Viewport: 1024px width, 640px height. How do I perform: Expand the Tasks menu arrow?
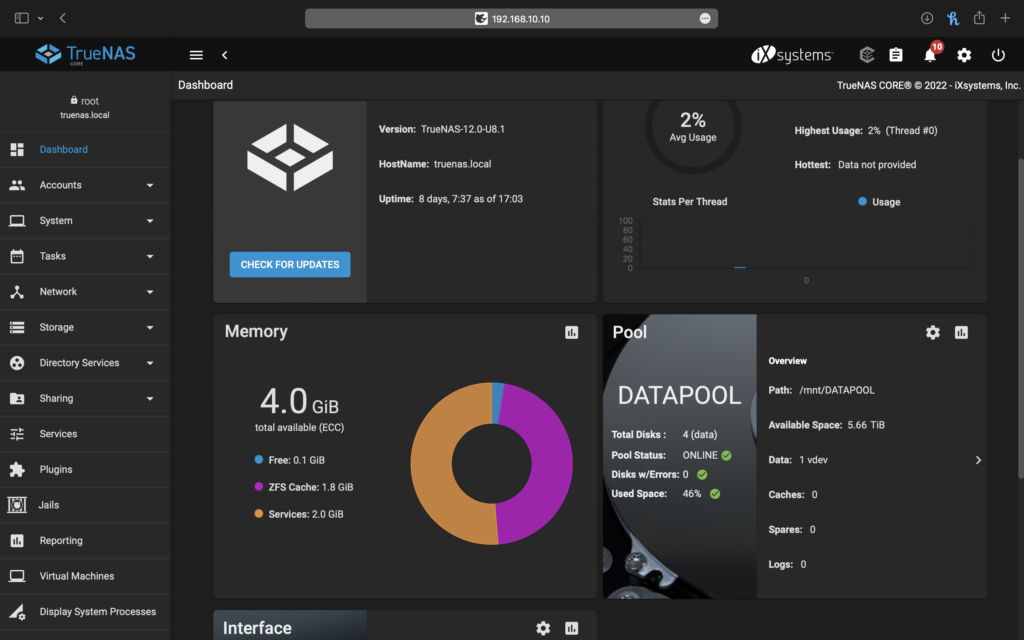click(x=150, y=257)
